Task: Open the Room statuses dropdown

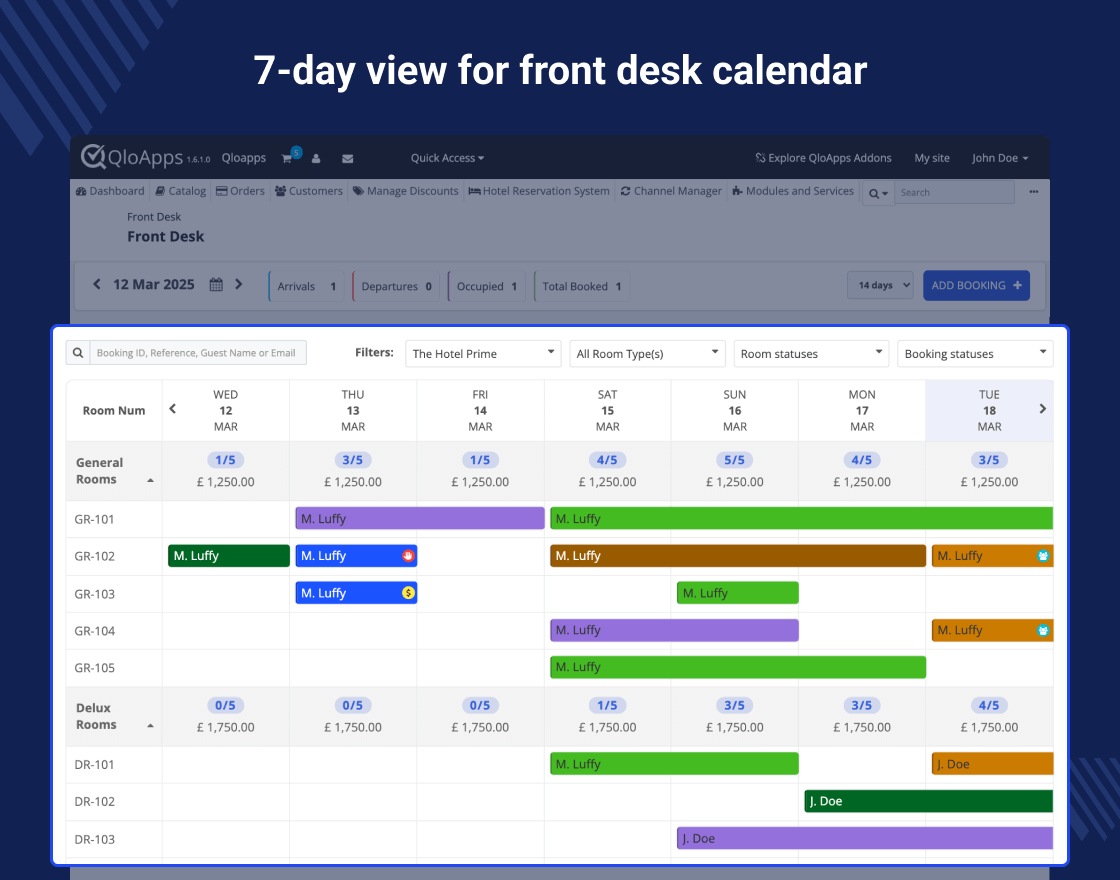Action: pyautogui.click(x=810, y=353)
